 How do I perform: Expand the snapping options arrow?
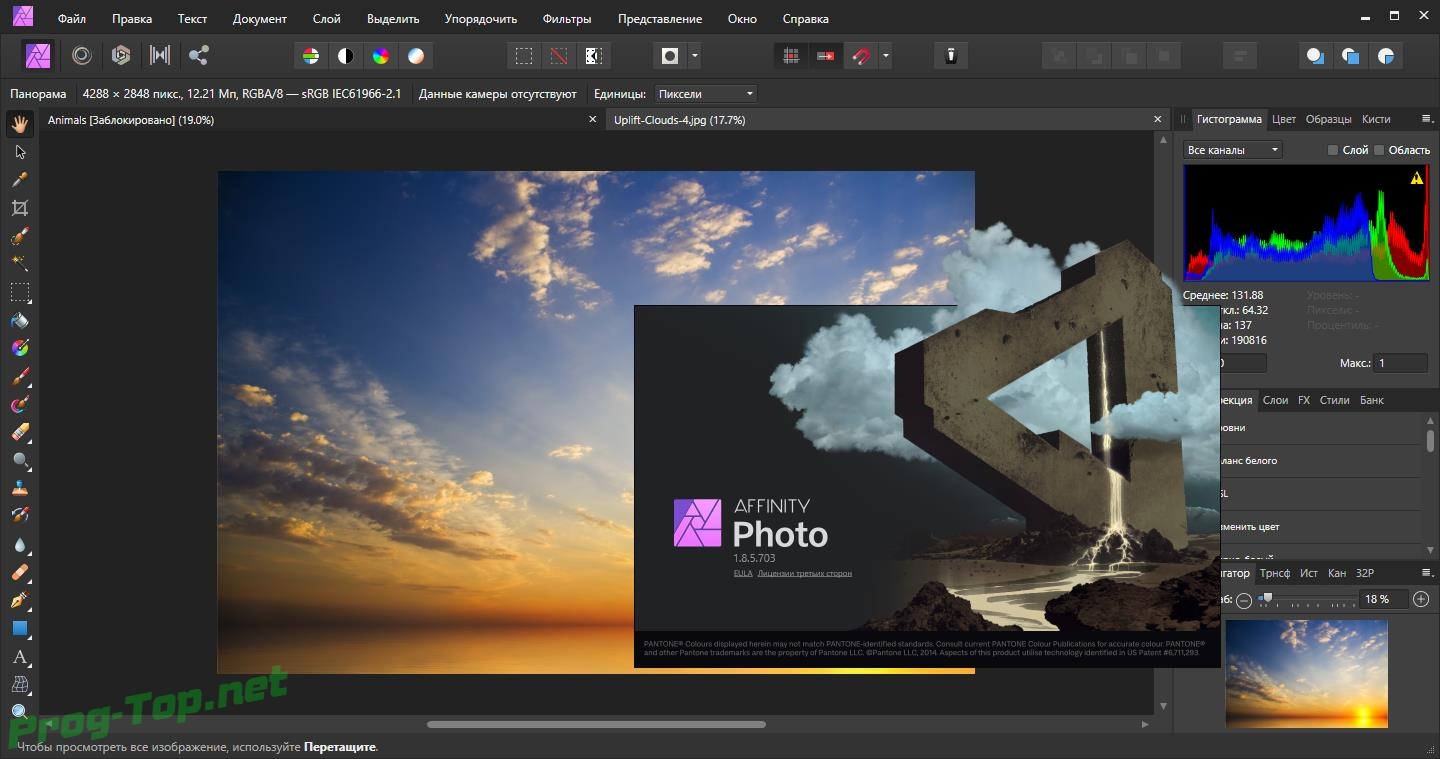(x=885, y=56)
